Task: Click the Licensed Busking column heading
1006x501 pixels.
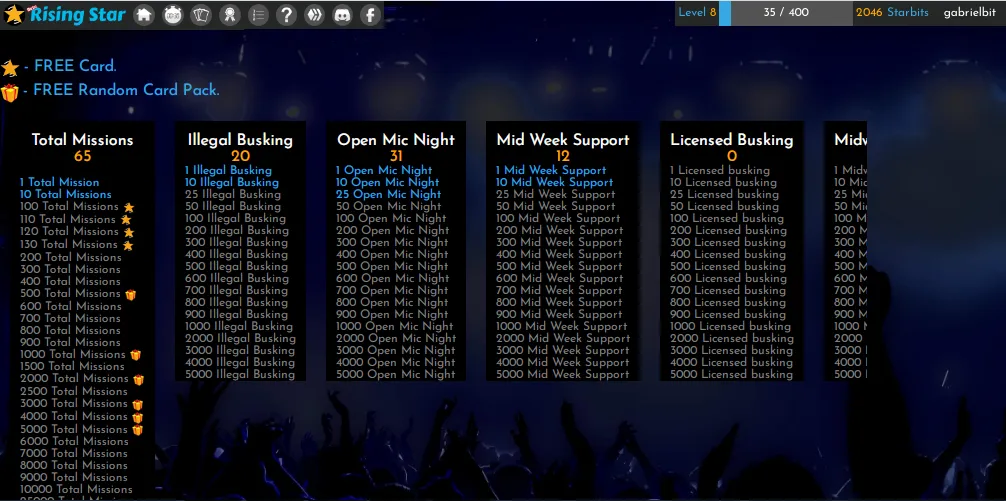Action: (x=731, y=140)
